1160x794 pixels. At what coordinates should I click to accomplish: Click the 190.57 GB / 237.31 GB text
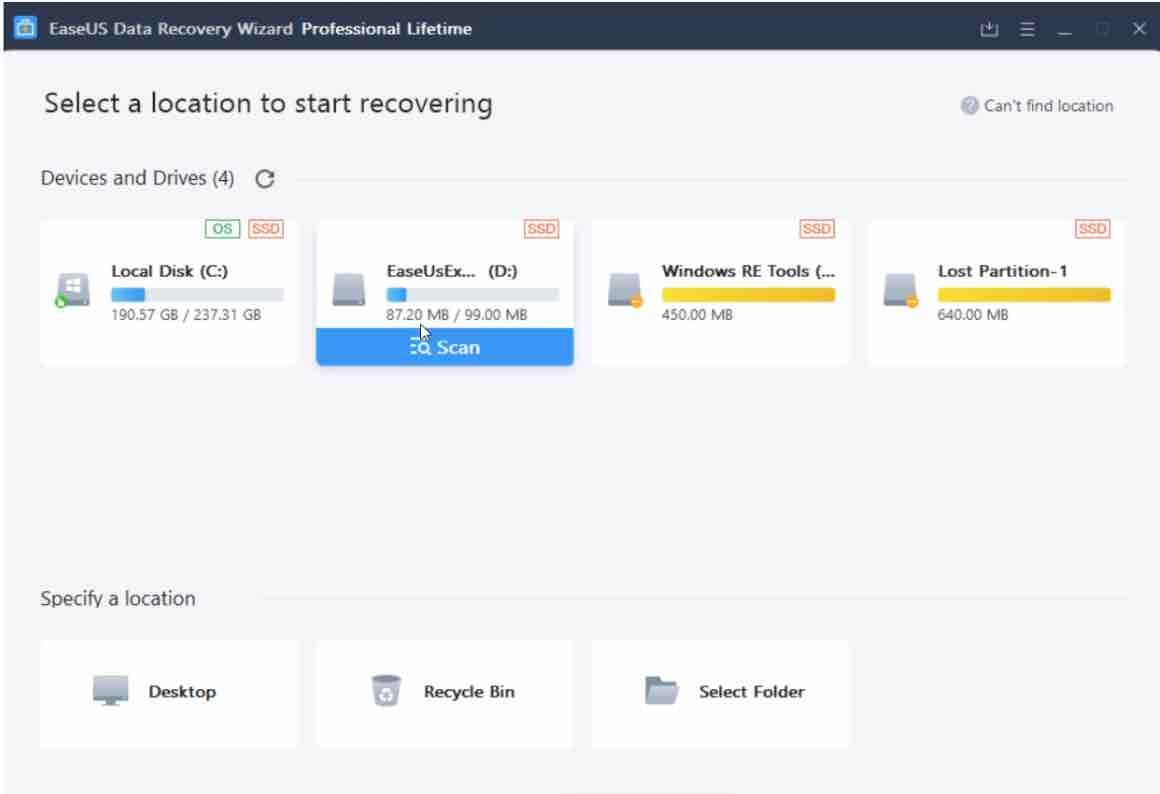186,314
